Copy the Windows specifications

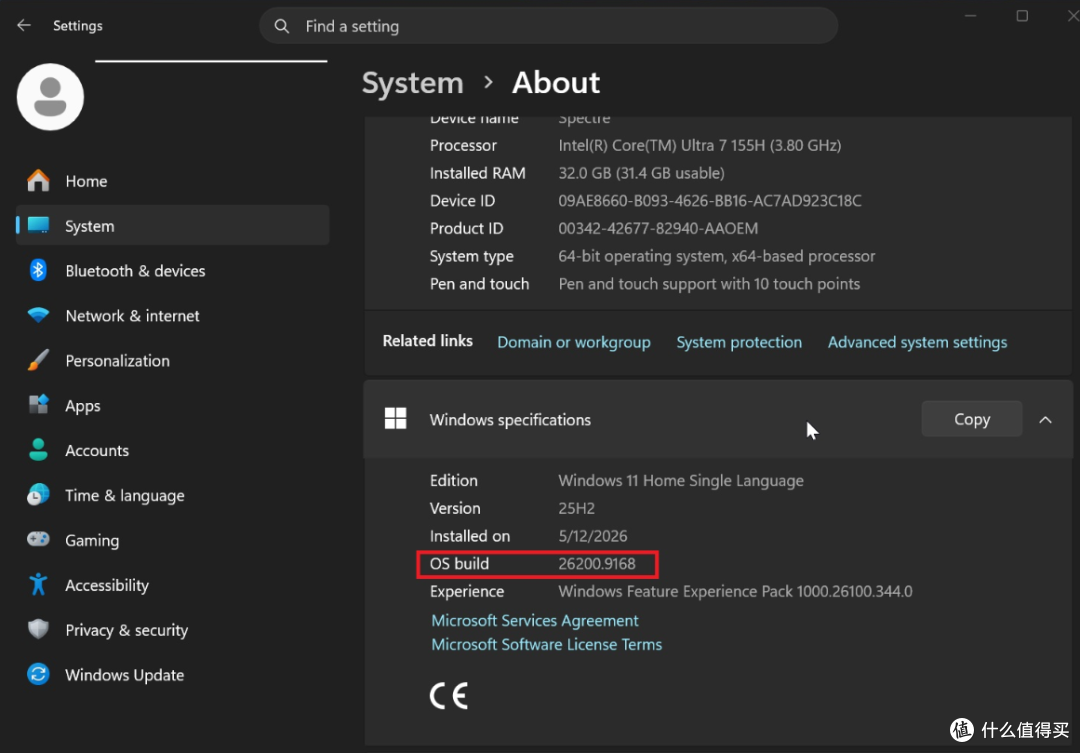click(971, 419)
